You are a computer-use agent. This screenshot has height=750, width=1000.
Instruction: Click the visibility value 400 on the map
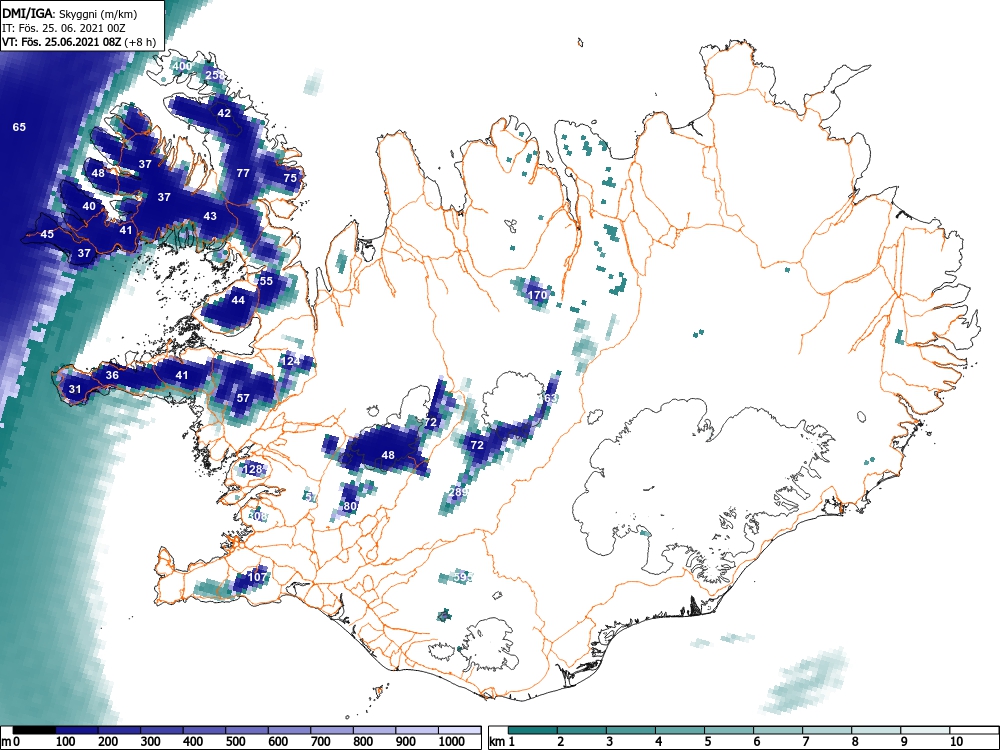click(182, 66)
